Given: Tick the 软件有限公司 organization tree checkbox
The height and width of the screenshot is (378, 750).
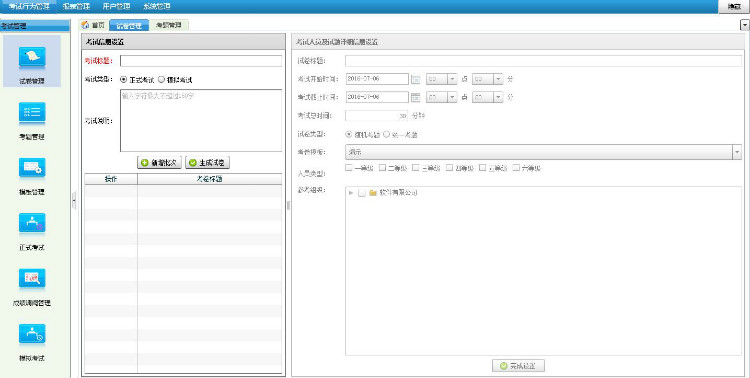Looking at the screenshot, I should point(362,193).
